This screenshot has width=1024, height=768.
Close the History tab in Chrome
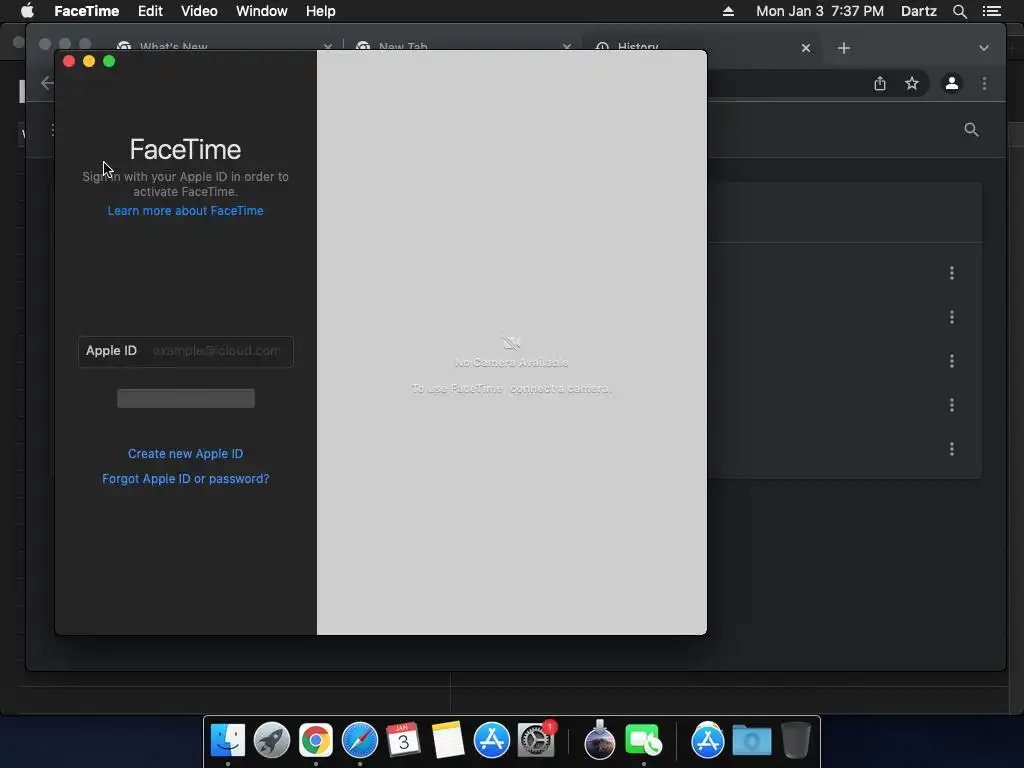click(806, 48)
